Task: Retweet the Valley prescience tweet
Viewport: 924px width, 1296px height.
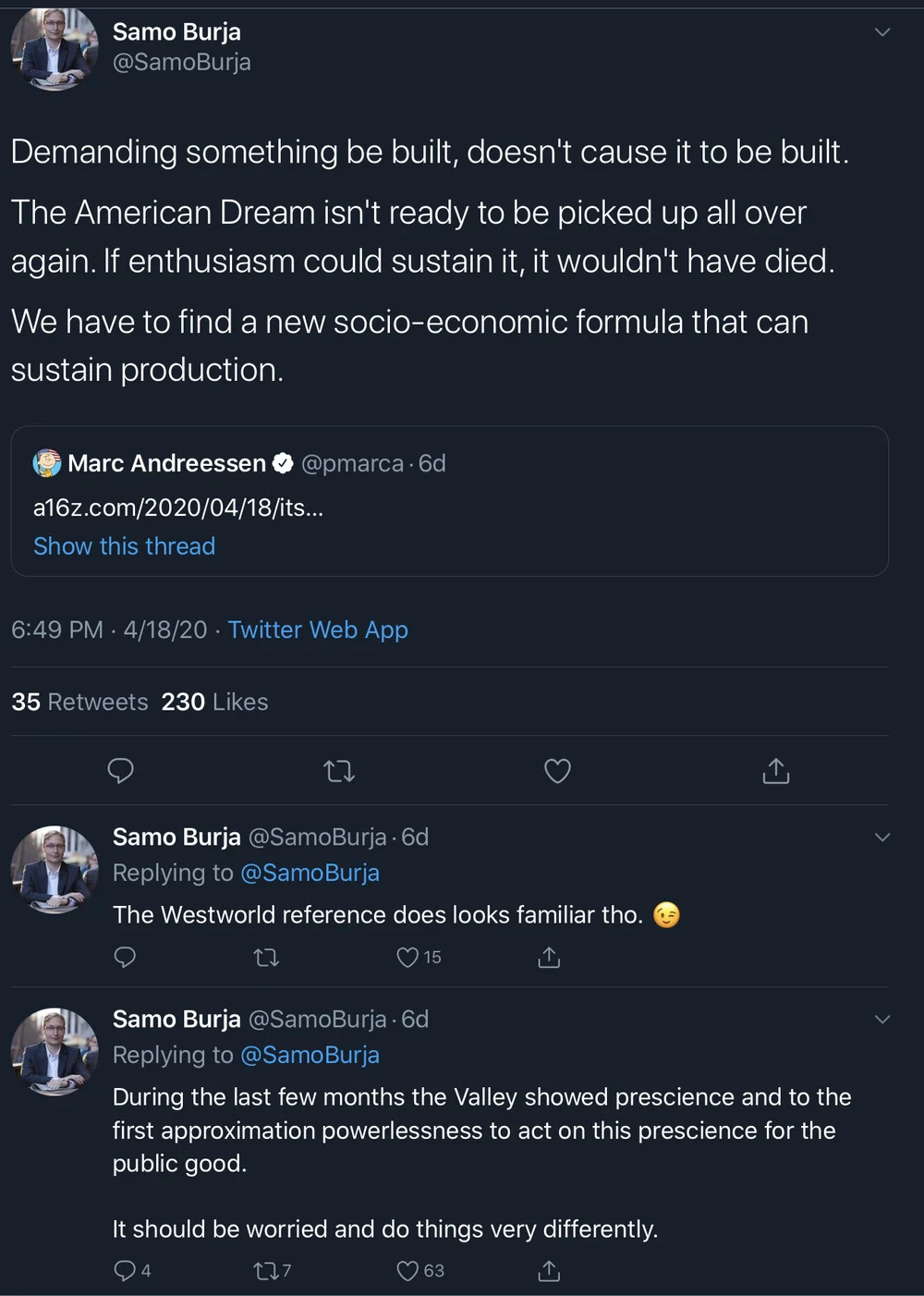Action: pos(266,1271)
